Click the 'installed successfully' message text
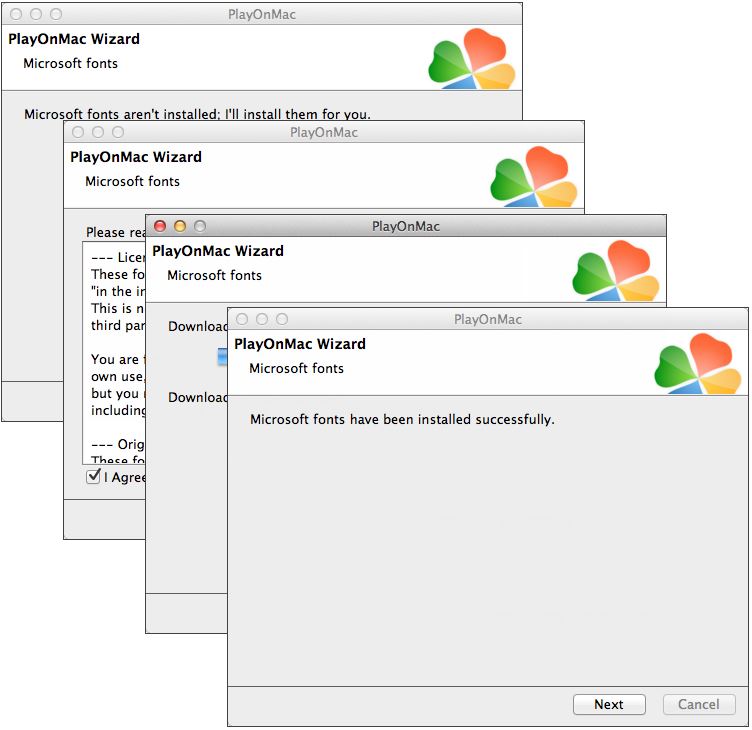 [402, 419]
